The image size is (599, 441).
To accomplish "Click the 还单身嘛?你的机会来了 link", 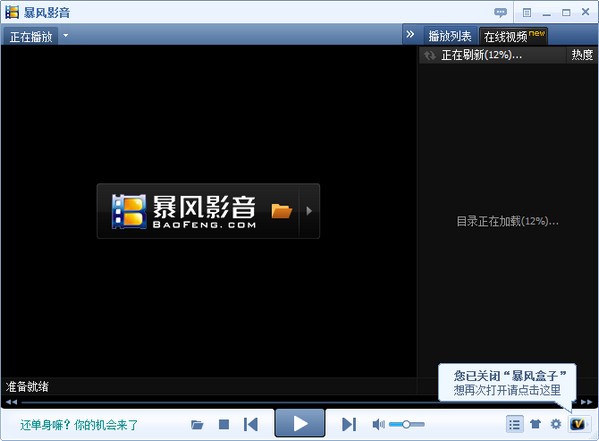I will pyautogui.click(x=79, y=425).
